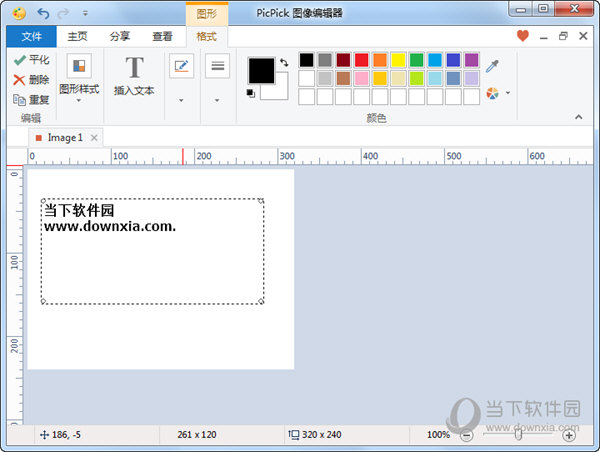
Task: Pick the orange palette swatch
Action: pos(380,60)
